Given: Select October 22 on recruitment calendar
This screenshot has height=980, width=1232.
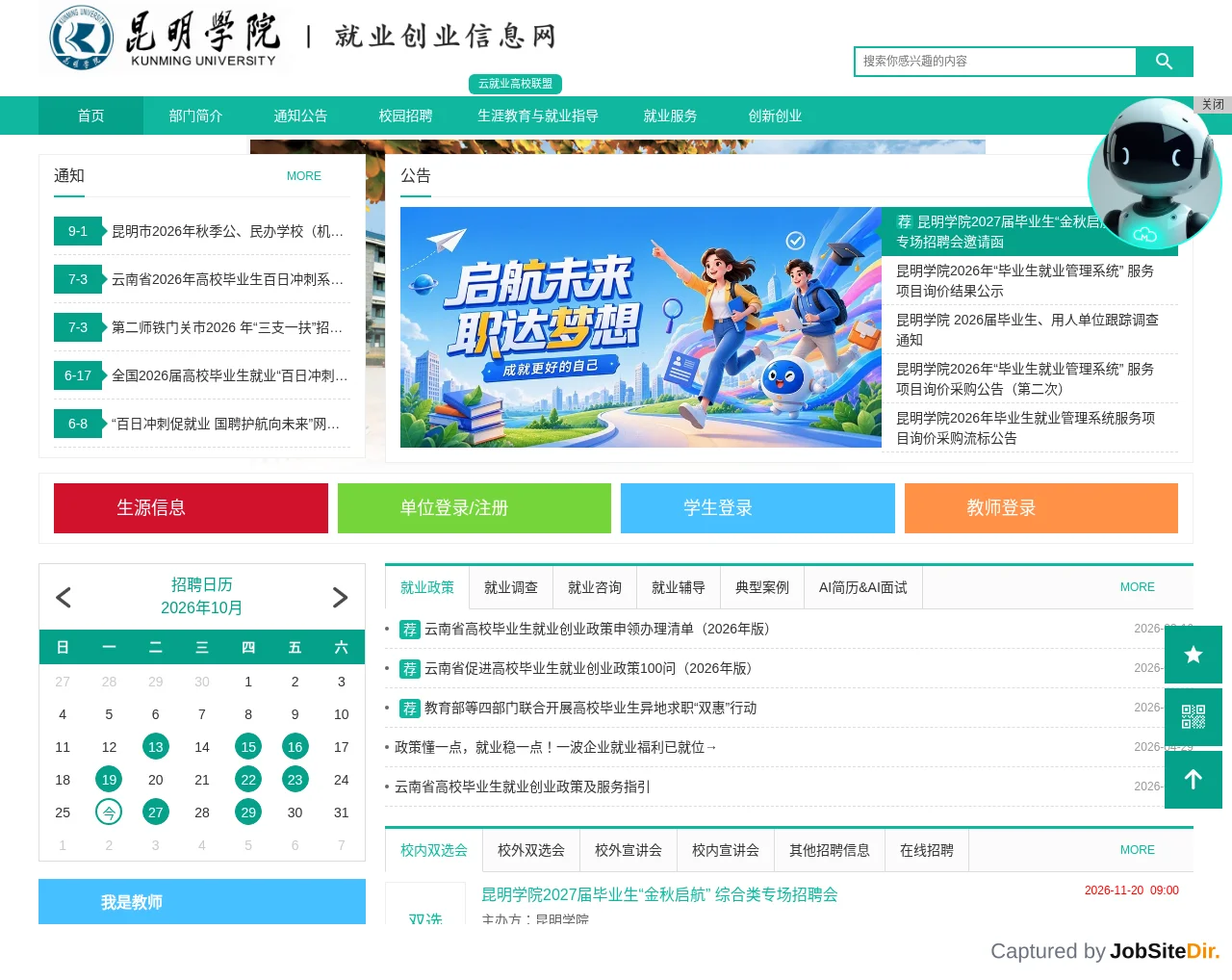Looking at the screenshot, I should click(248, 780).
